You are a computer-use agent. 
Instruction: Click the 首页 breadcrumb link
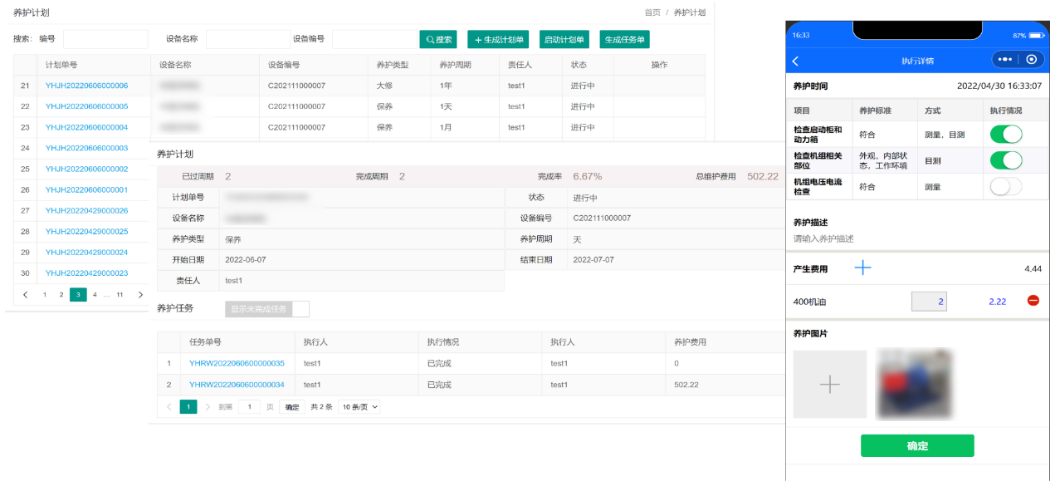point(652,12)
